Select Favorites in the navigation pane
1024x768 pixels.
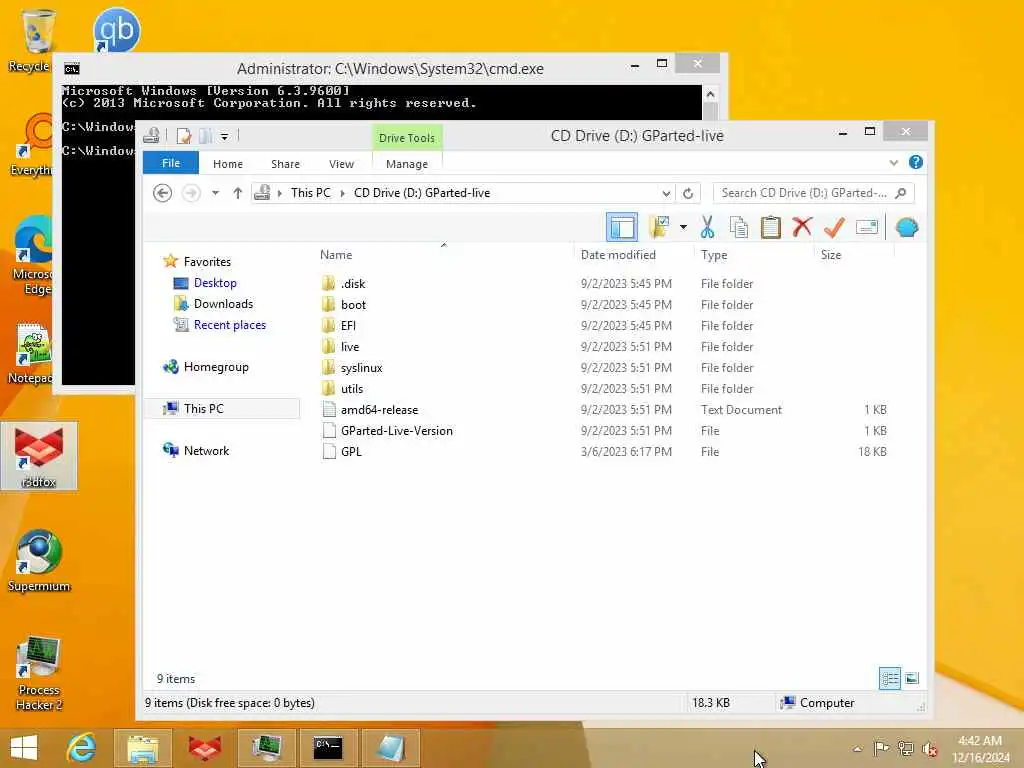206,261
